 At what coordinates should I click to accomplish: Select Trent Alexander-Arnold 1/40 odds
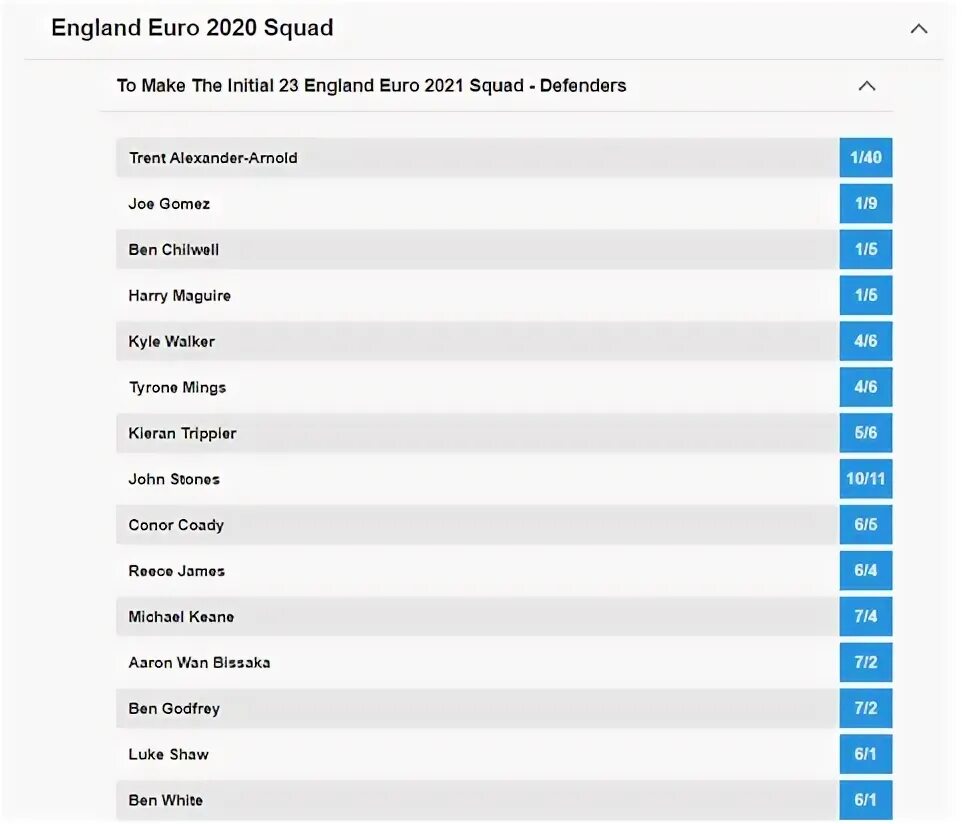point(865,158)
